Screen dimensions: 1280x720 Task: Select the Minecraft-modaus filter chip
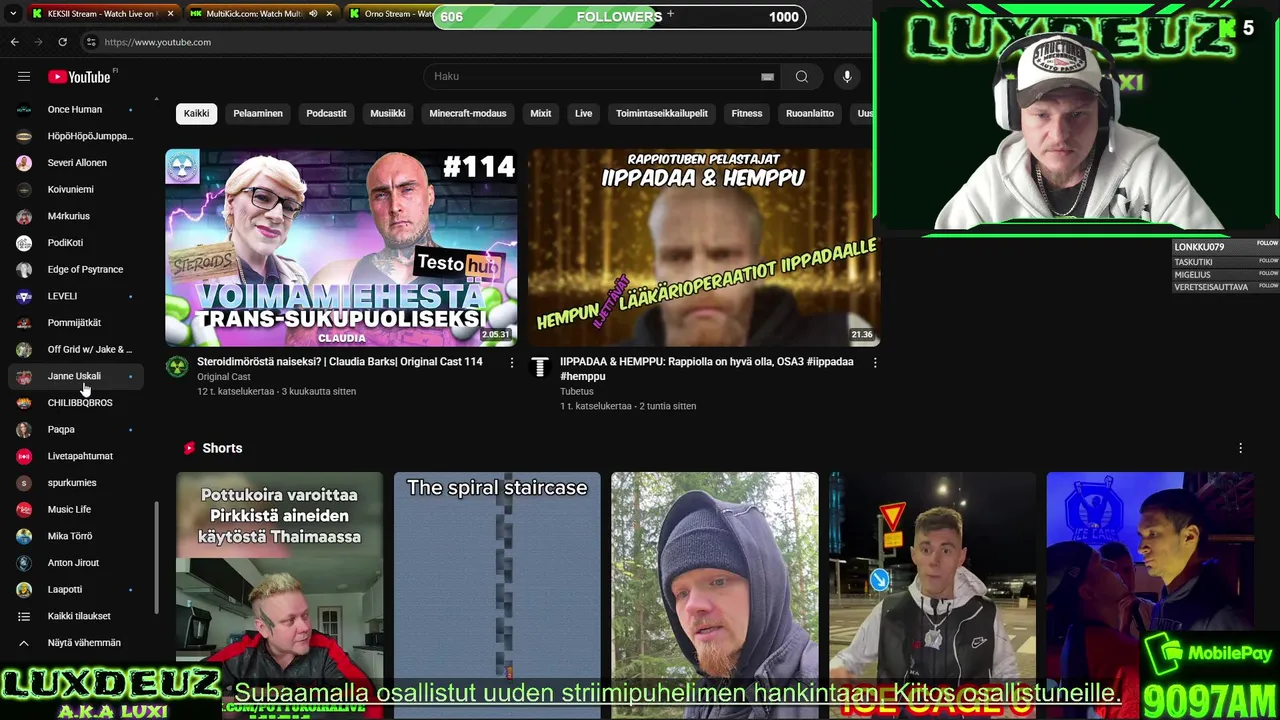[x=468, y=113]
